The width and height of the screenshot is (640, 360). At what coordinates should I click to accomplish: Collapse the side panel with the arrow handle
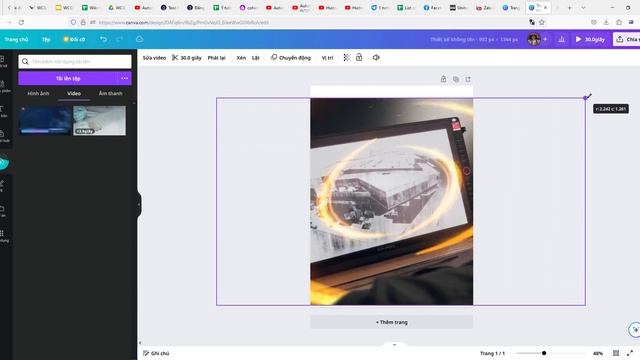pos(139,204)
